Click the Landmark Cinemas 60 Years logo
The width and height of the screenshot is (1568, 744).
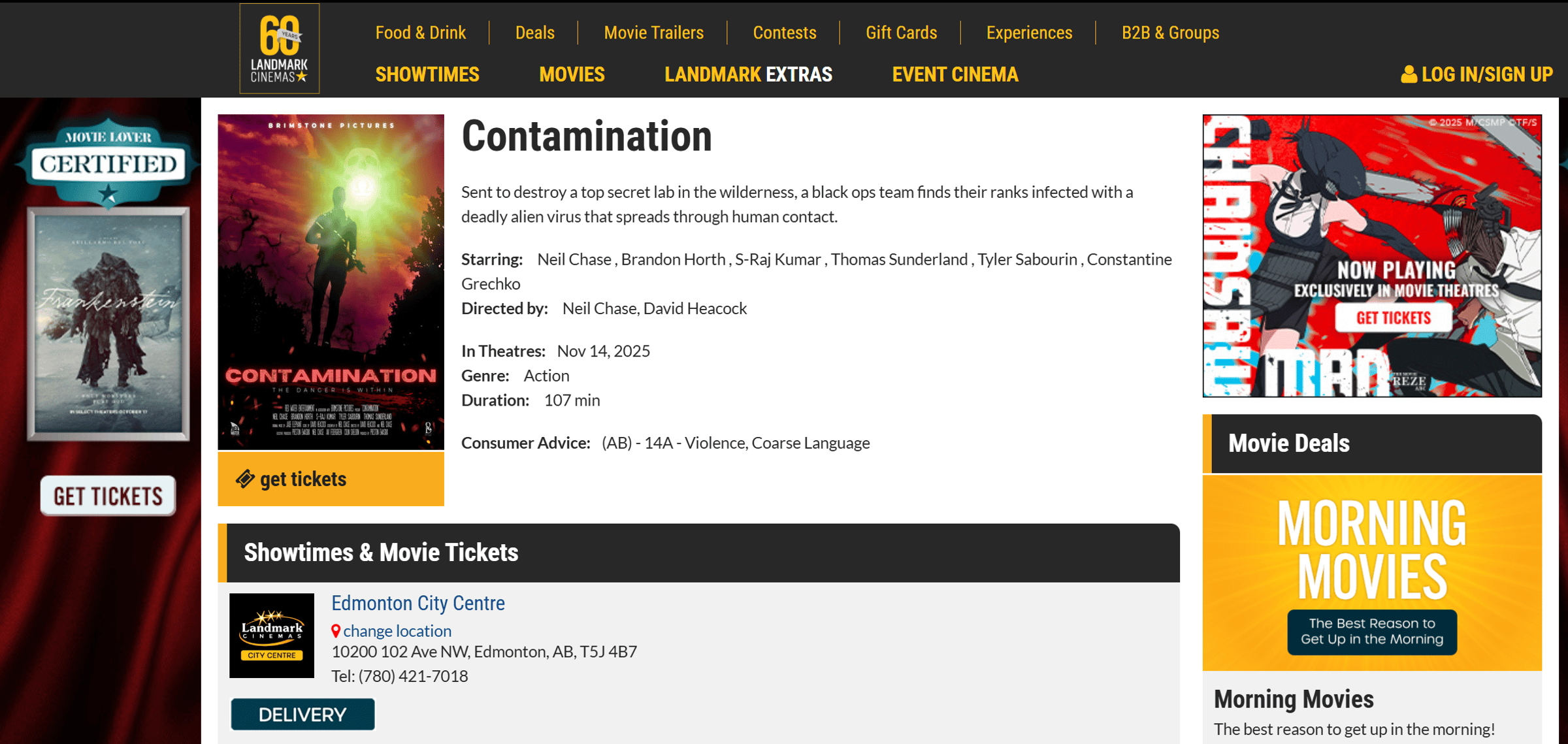pos(279,48)
